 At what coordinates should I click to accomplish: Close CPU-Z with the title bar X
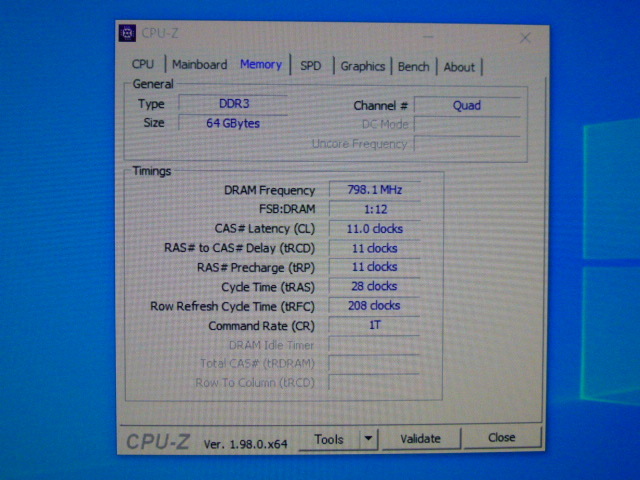[525, 38]
